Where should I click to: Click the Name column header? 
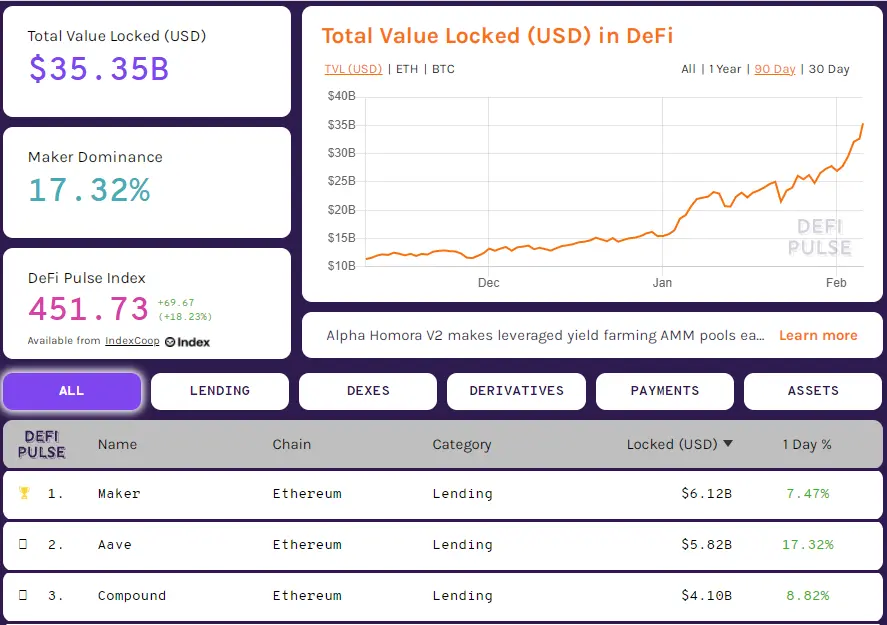117,445
